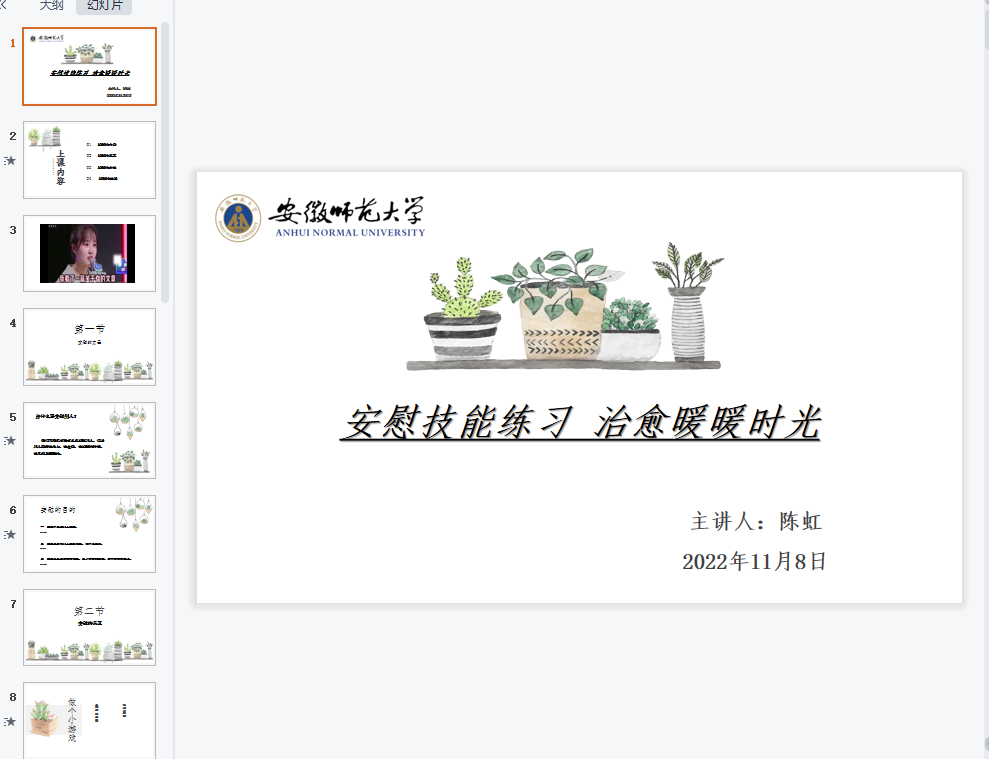The height and width of the screenshot is (759, 989).
Task: Open slide 4 thumbnail titled 第一节
Action: [x=90, y=346]
